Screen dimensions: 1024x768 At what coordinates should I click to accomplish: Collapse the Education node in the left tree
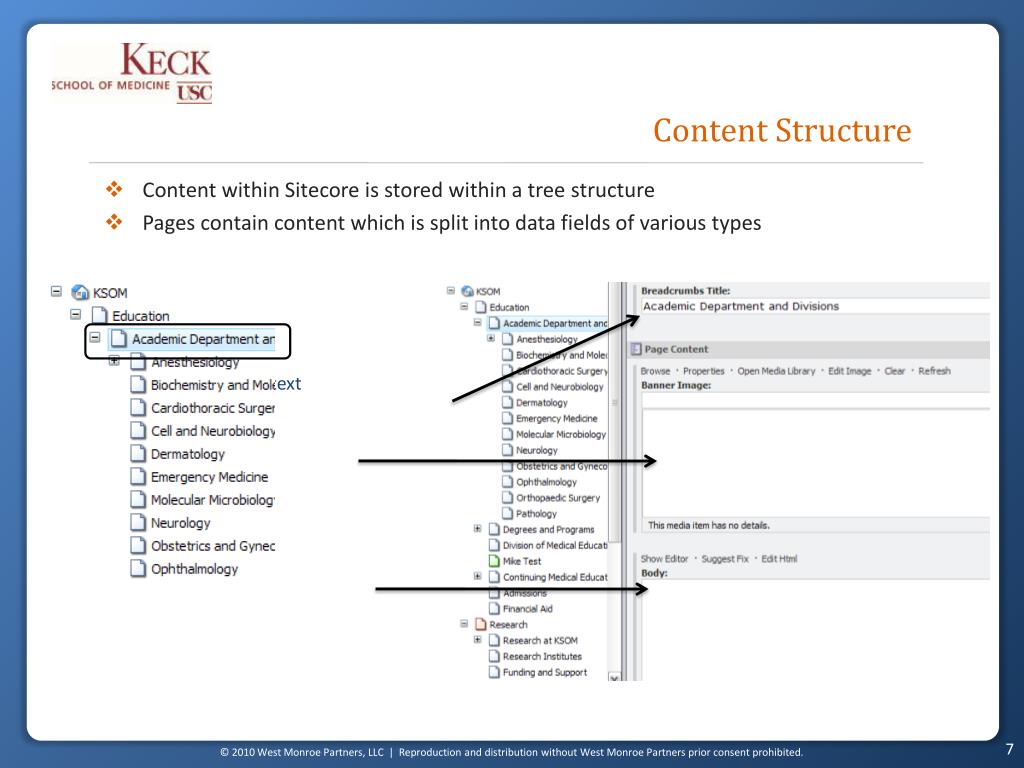[76, 315]
